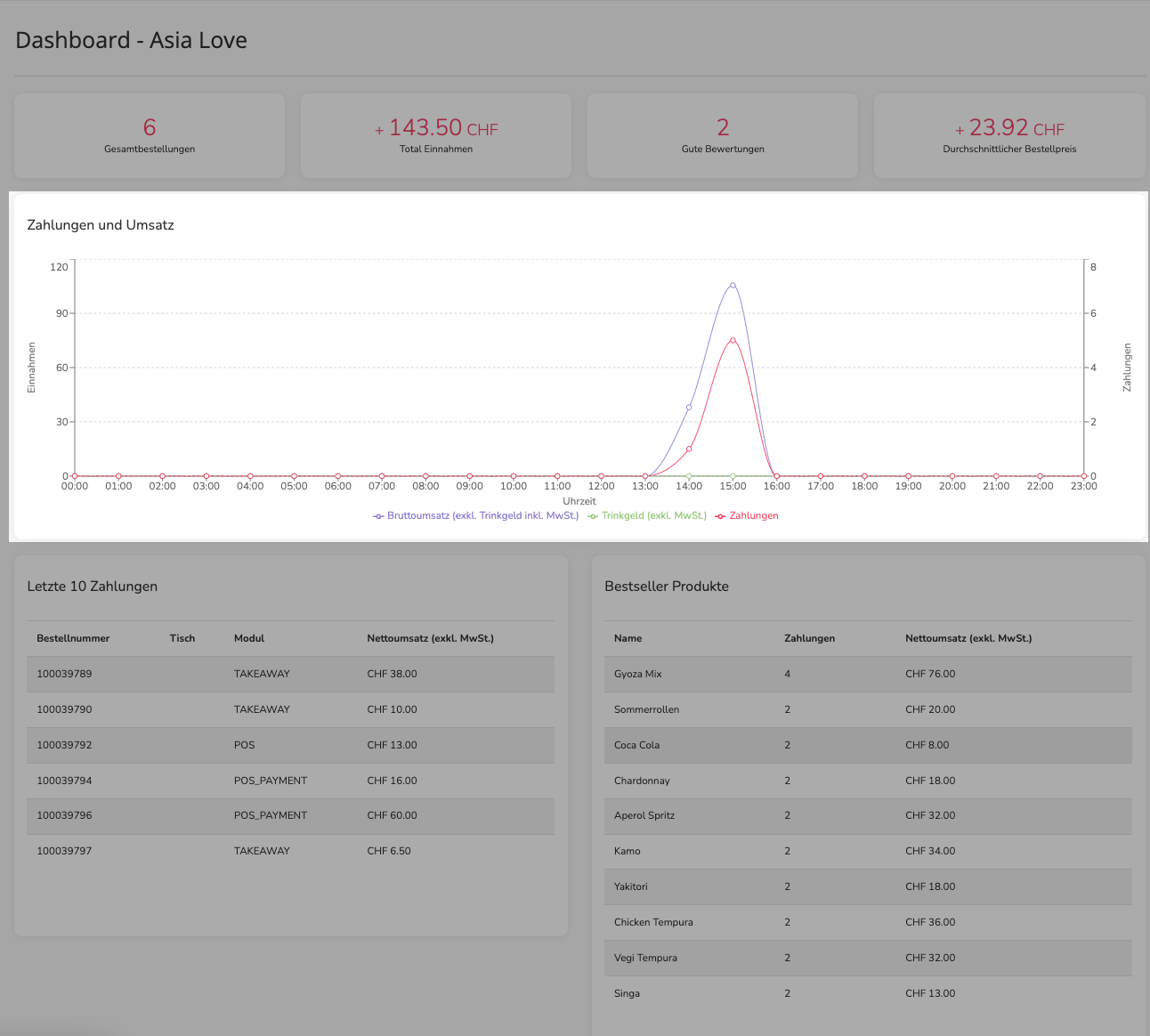Select the Gyoza Mix bestseller row
The image size is (1150, 1036).
tap(868, 674)
